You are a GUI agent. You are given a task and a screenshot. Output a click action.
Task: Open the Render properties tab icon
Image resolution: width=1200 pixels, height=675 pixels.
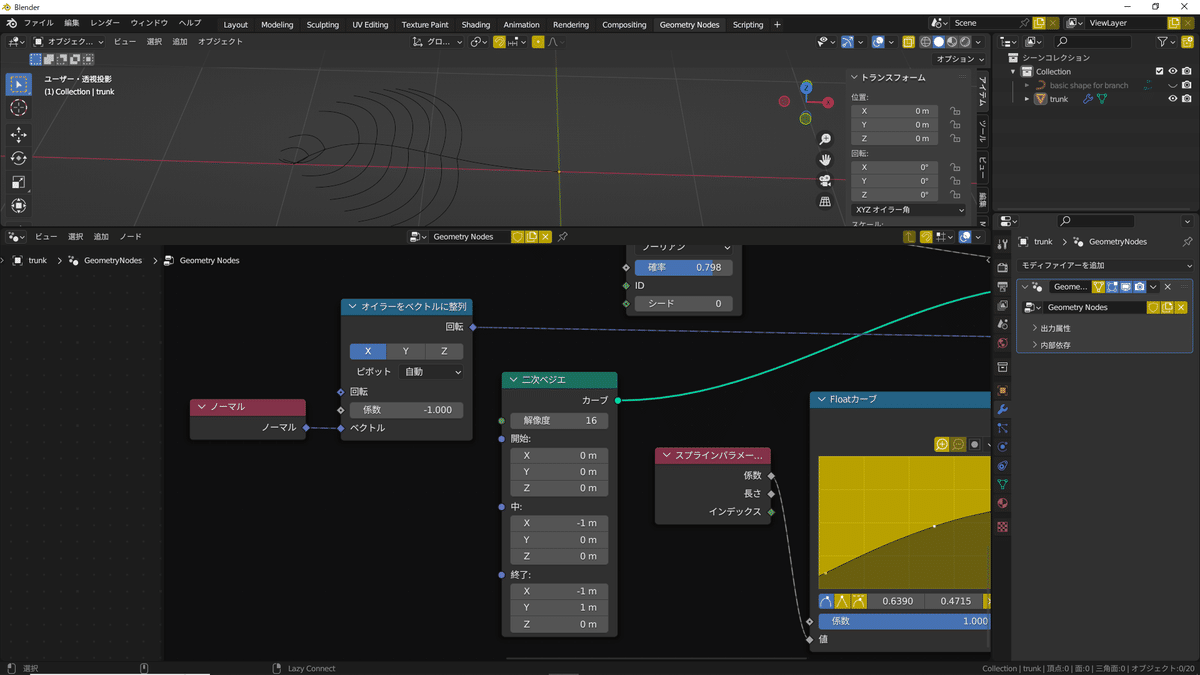pos(1003,268)
